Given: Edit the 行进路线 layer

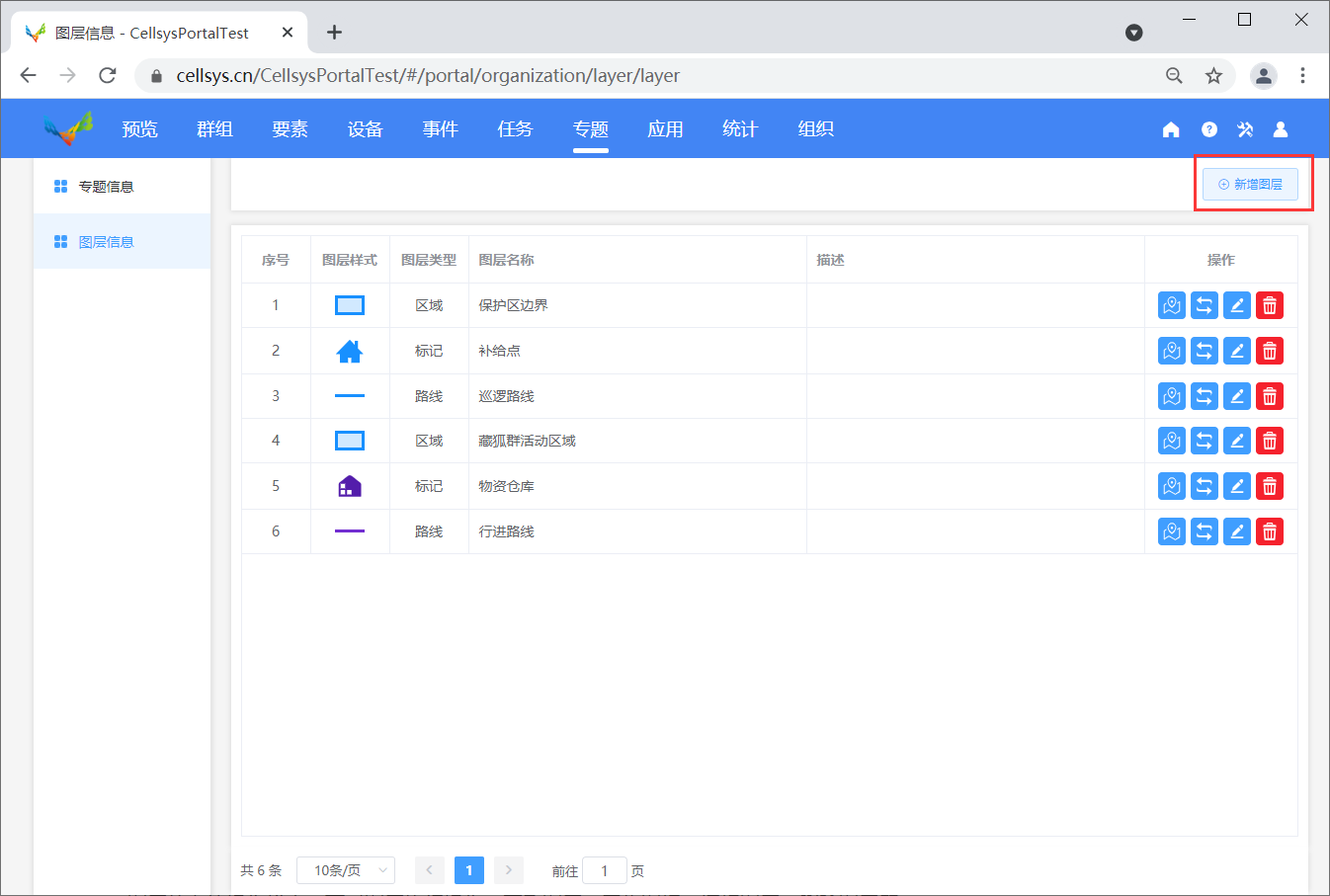Looking at the screenshot, I should [1237, 531].
